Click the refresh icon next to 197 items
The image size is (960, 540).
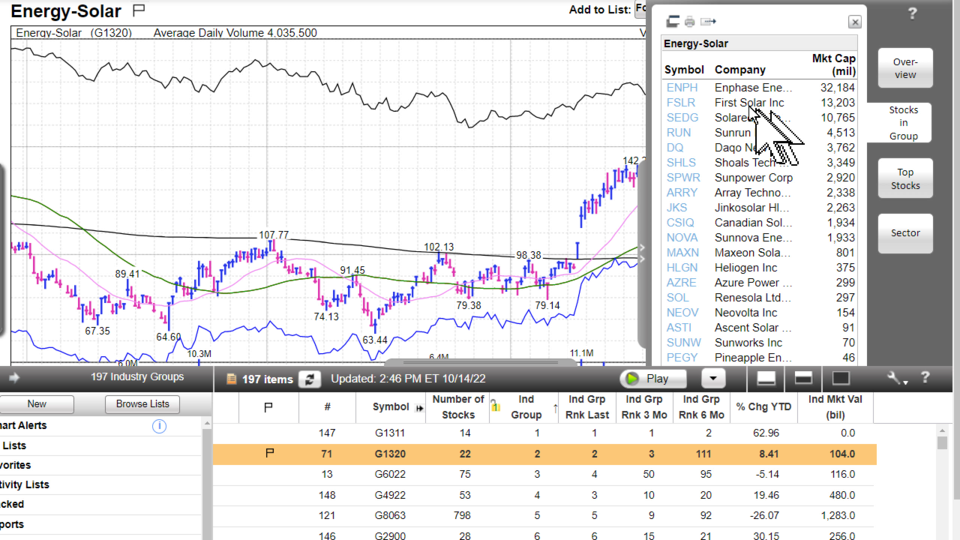[310, 379]
